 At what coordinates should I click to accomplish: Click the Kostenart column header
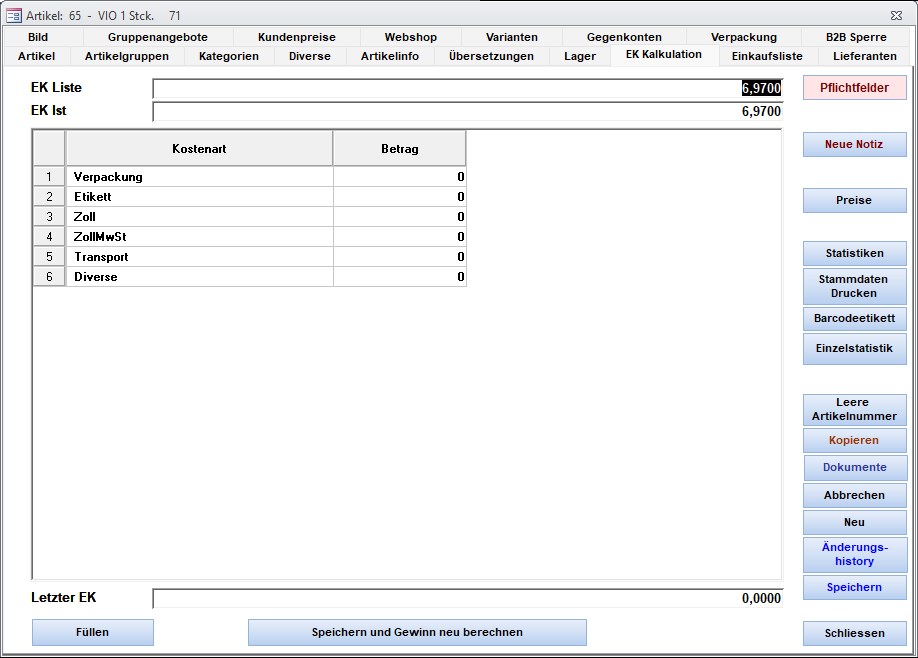[x=199, y=149]
